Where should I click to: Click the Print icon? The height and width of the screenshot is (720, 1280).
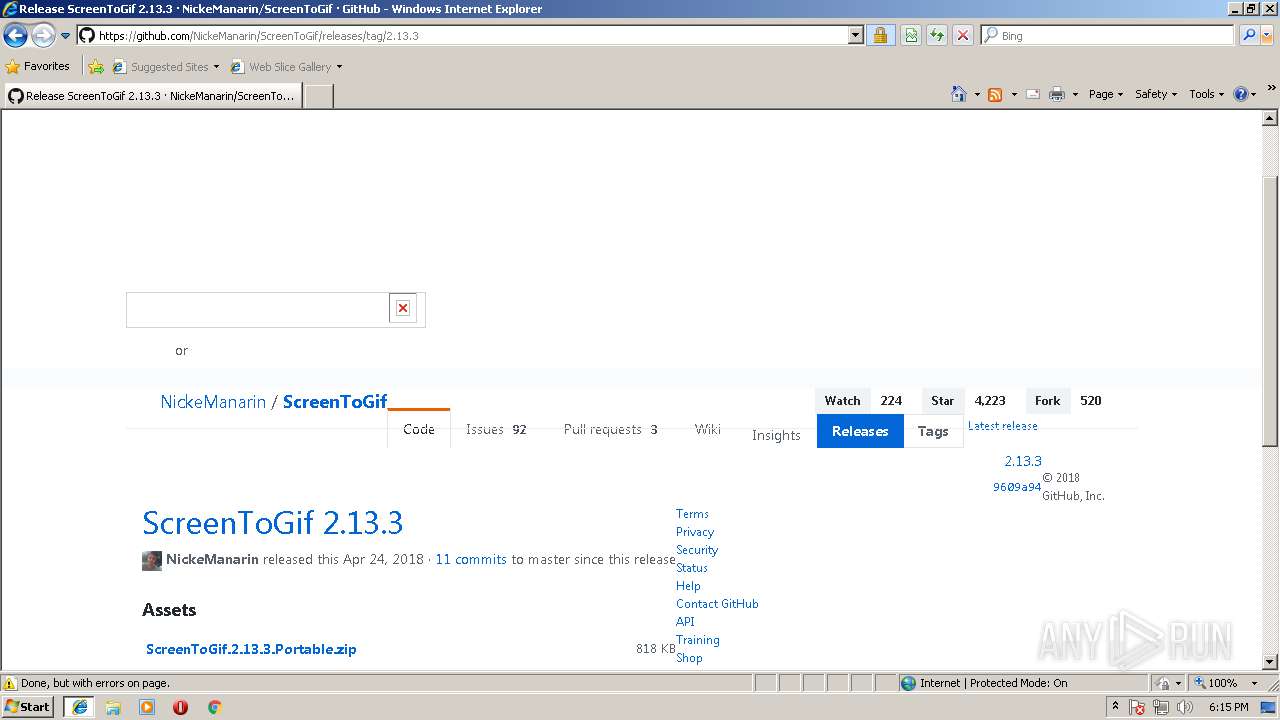click(1057, 94)
